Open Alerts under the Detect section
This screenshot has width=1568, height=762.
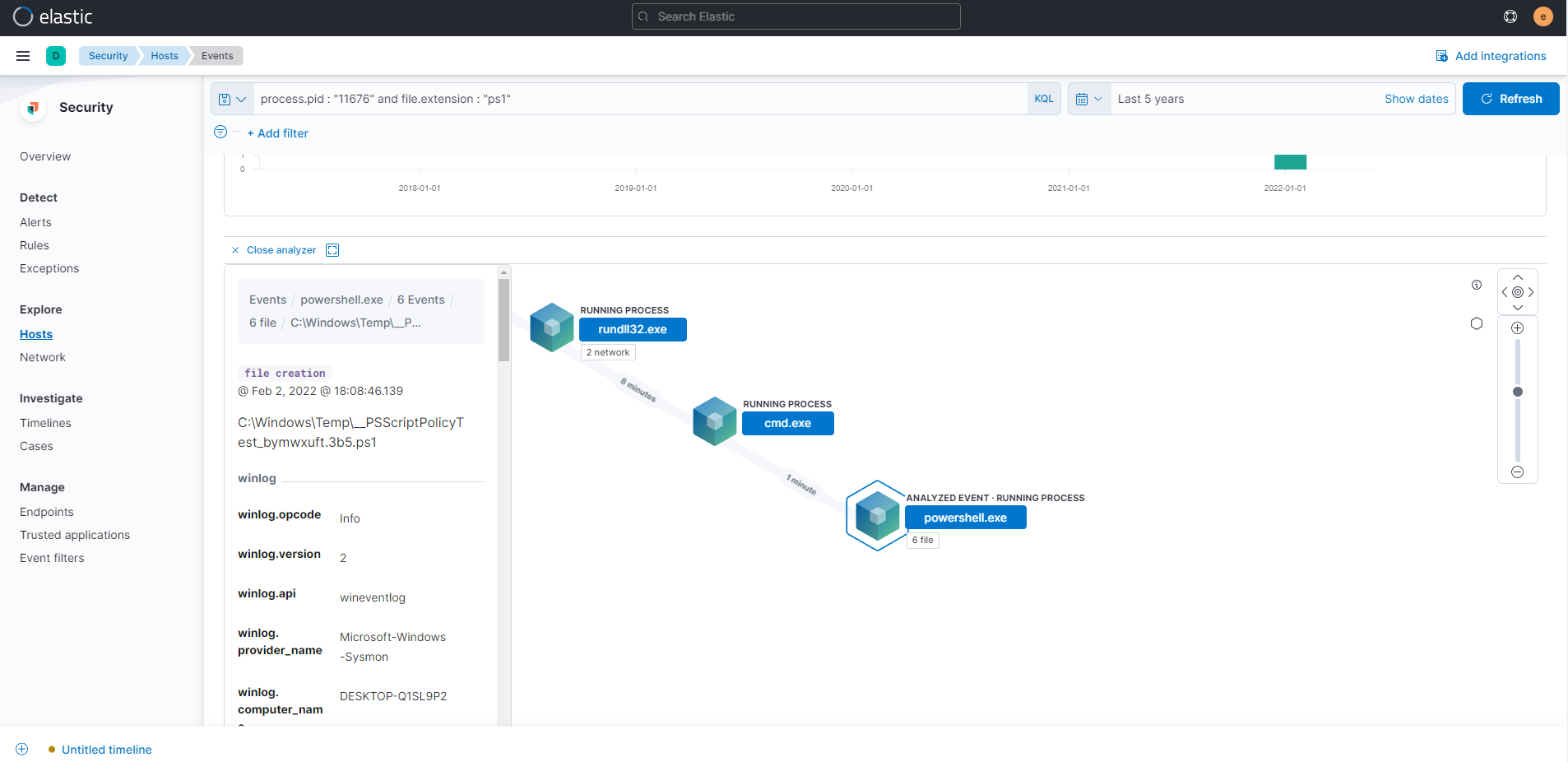(35, 222)
